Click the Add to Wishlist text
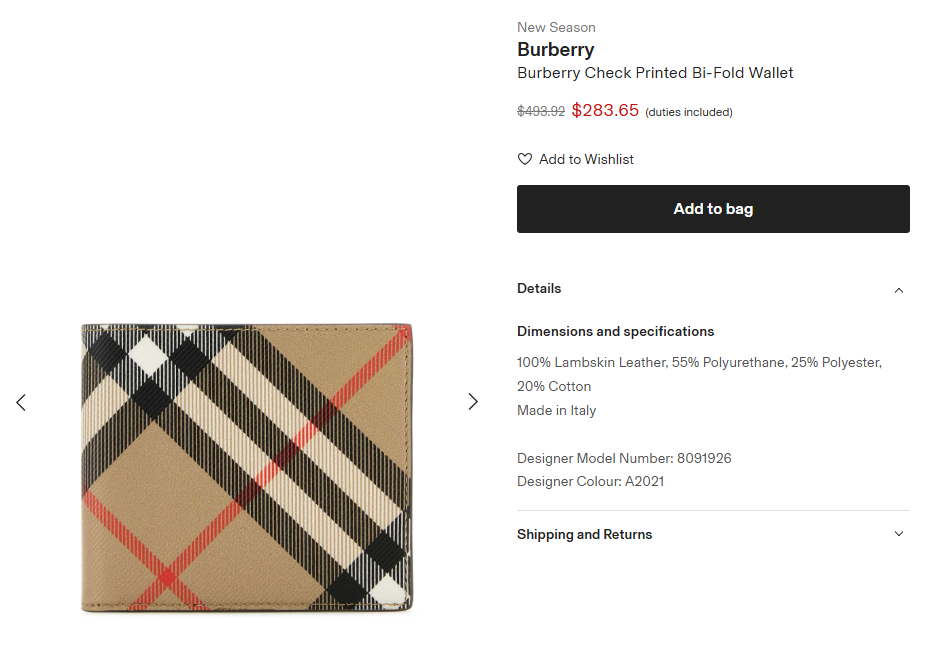 [586, 159]
